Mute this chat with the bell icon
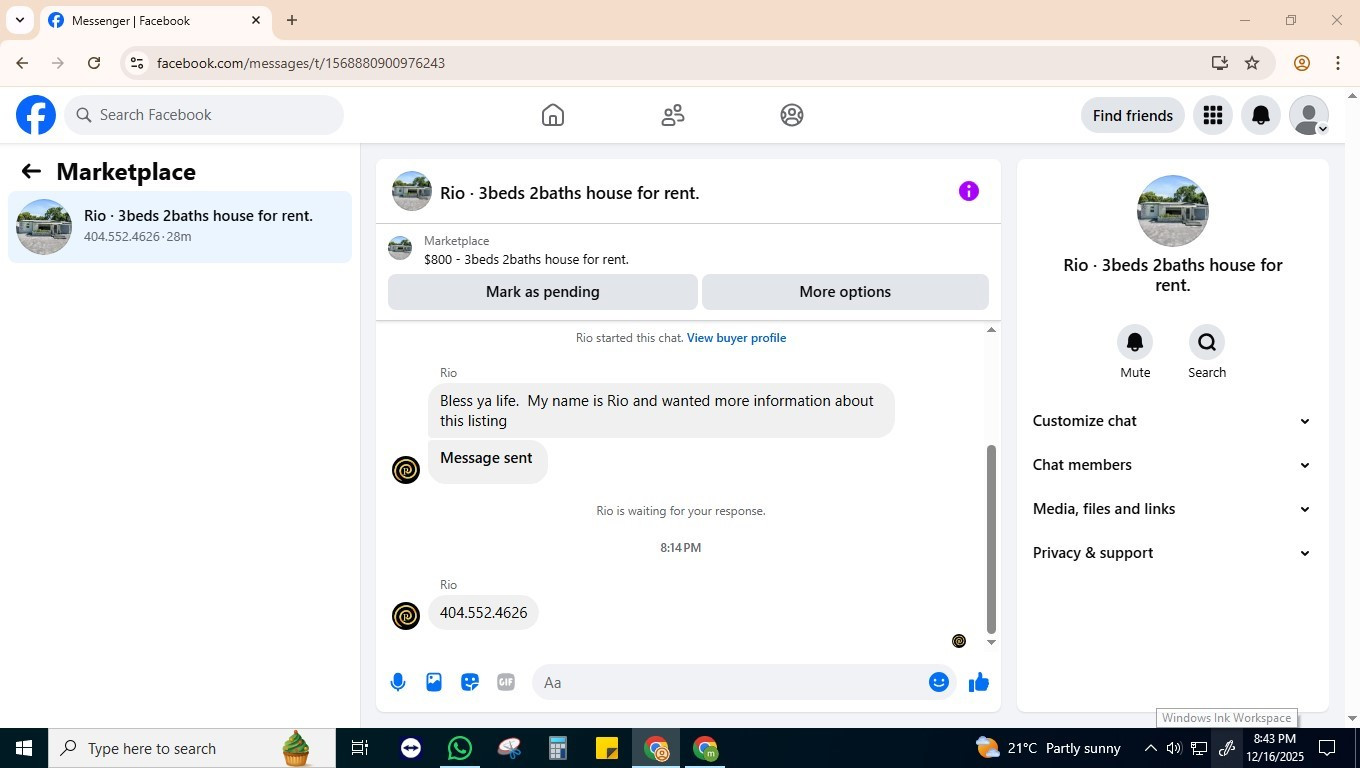Screen dimensions: 1360x768 tap(1135, 342)
